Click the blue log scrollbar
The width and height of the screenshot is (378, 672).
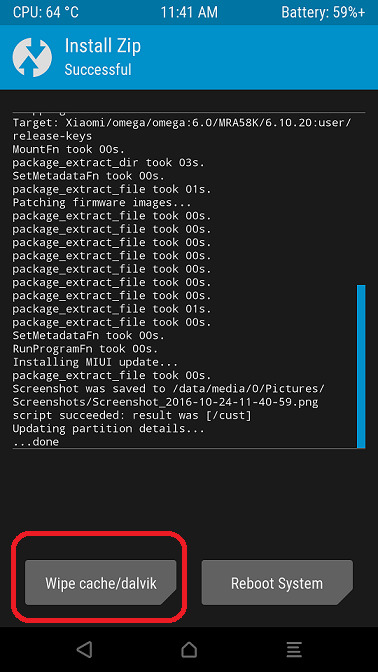click(x=361, y=366)
